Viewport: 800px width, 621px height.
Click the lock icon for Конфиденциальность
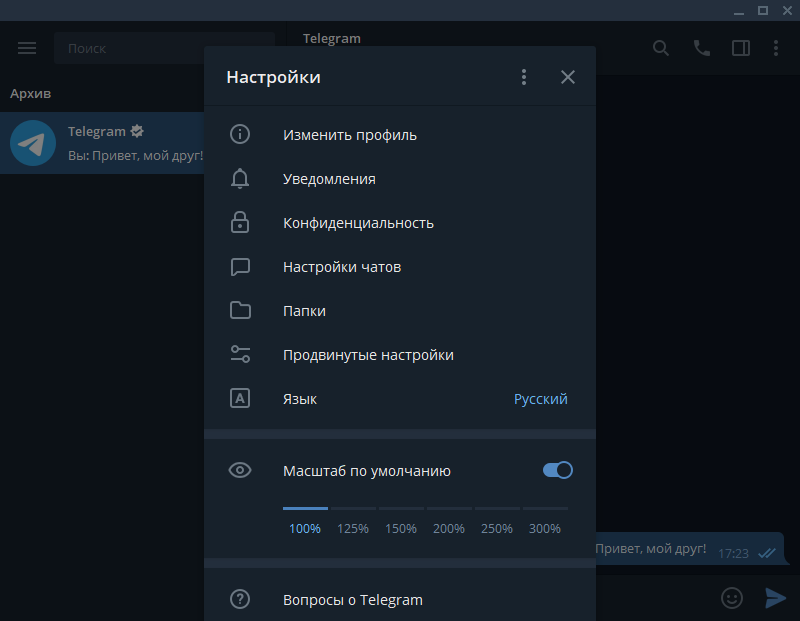click(x=240, y=222)
